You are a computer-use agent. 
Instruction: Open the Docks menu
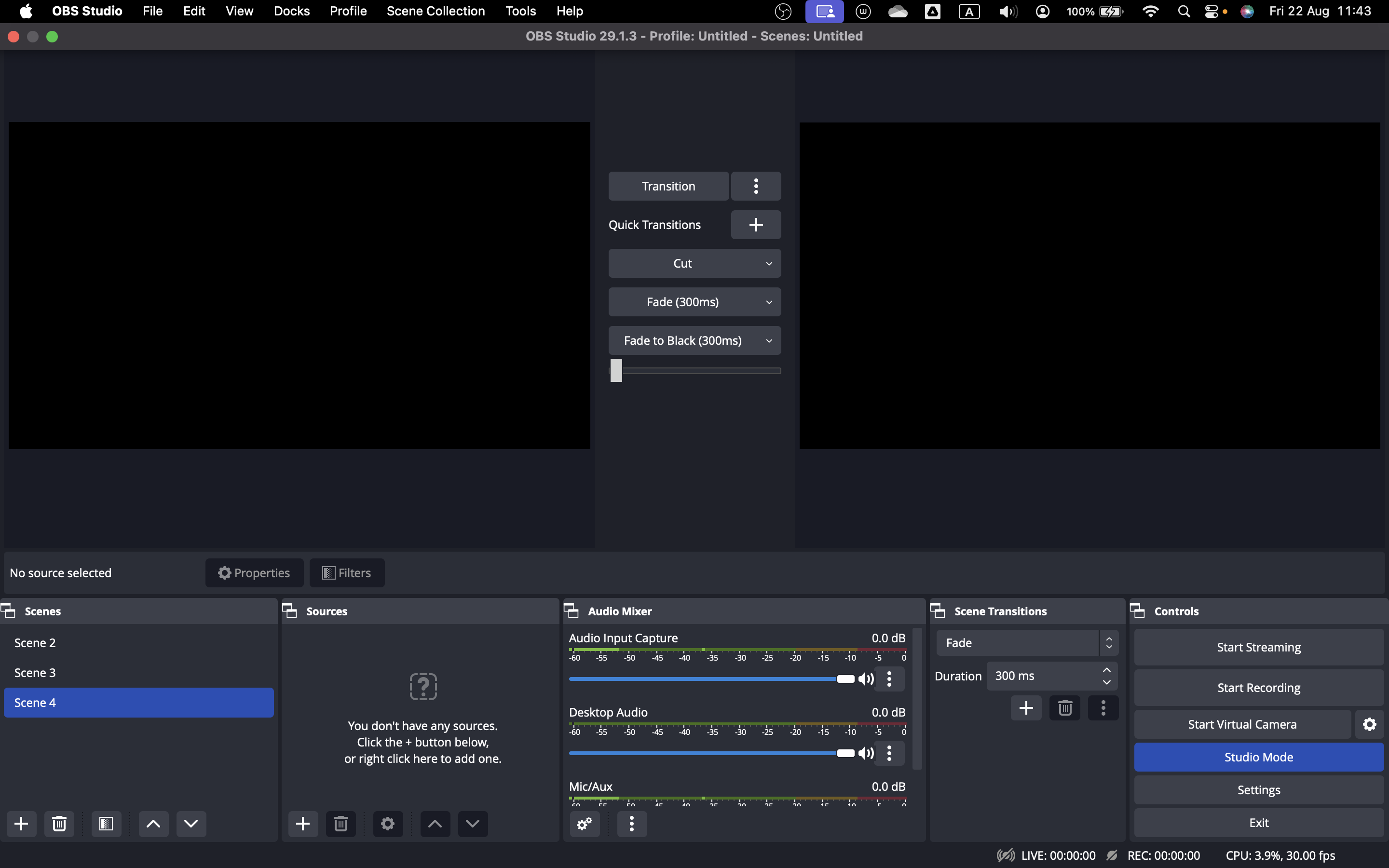(x=292, y=11)
